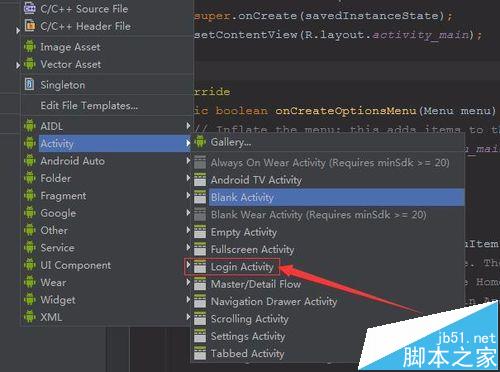500x372 pixels.
Task: Click the Fullscreen Activity template icon
Action: tap(200, 249)
